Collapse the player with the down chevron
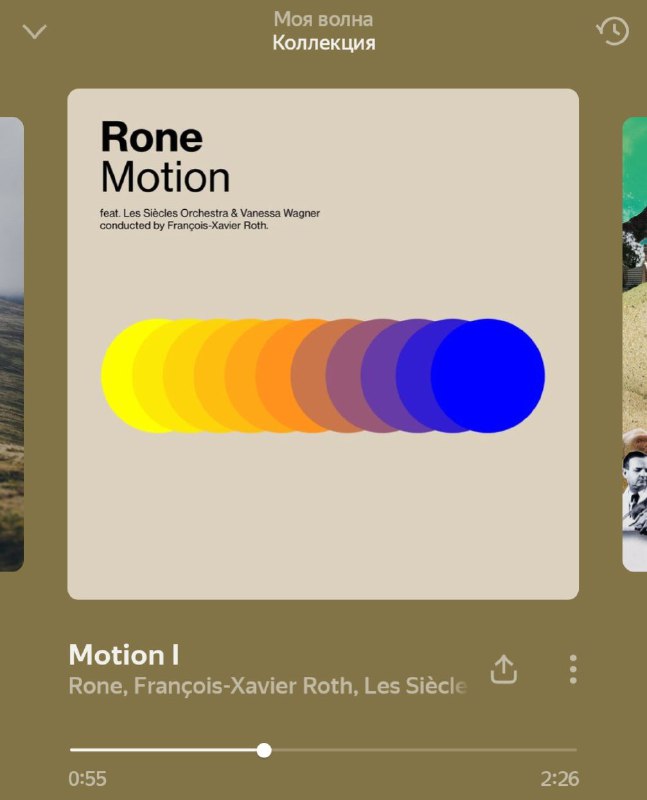The height and width of the screenshot is (800, 647). 35,32
